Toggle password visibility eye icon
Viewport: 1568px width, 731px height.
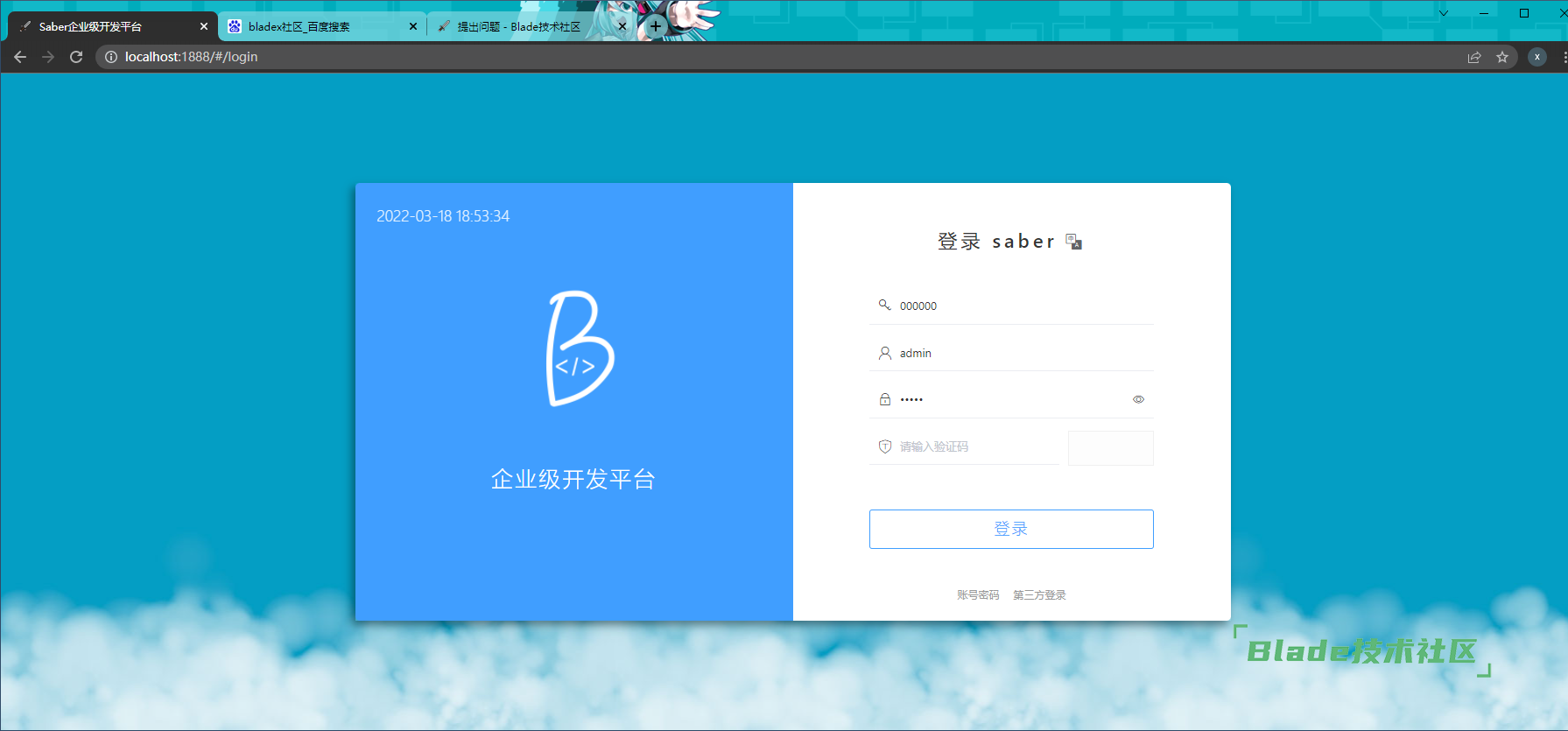1138,399
